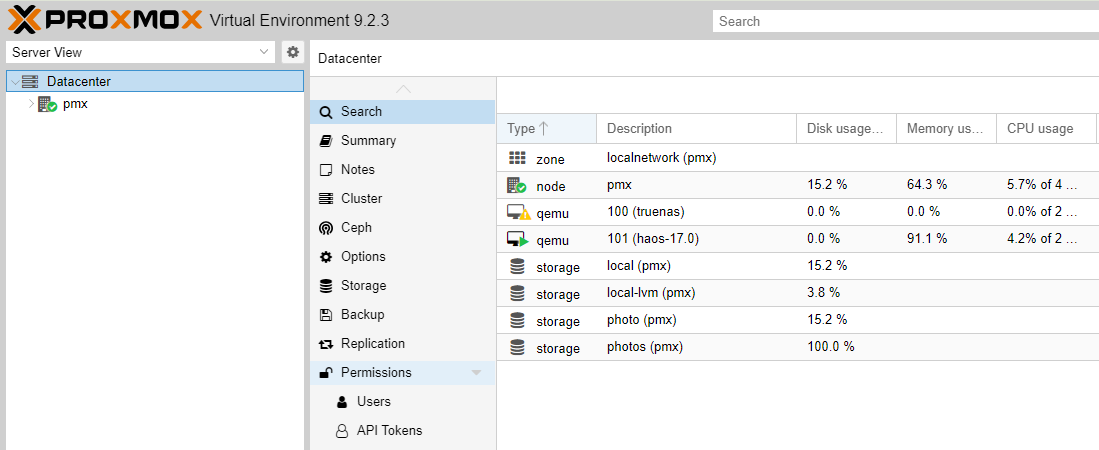
Task: Click the storage icon for local-lvm (pmx)
Action: [x=517, y=294]
